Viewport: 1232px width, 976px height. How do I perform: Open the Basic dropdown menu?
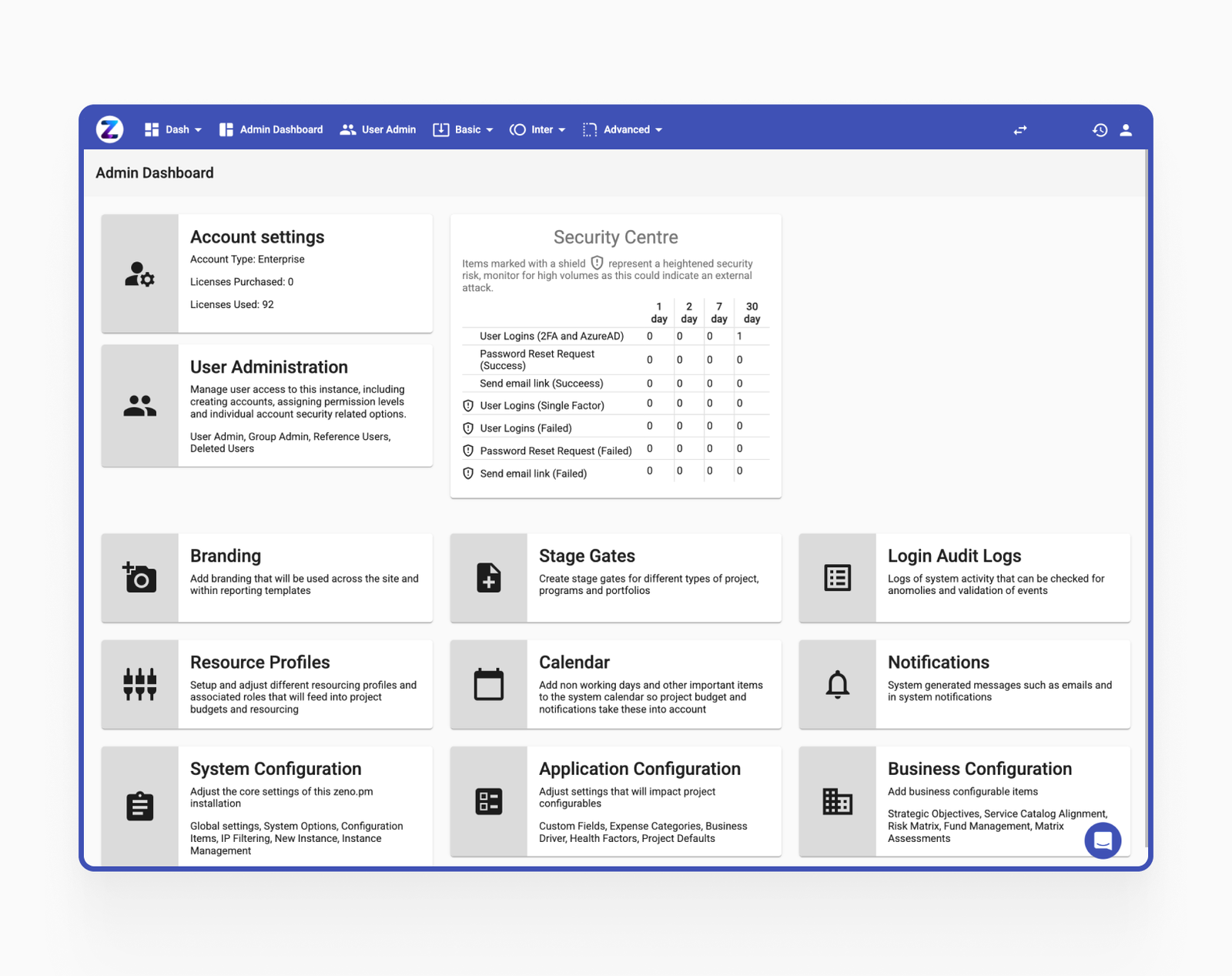click(464, 129)
